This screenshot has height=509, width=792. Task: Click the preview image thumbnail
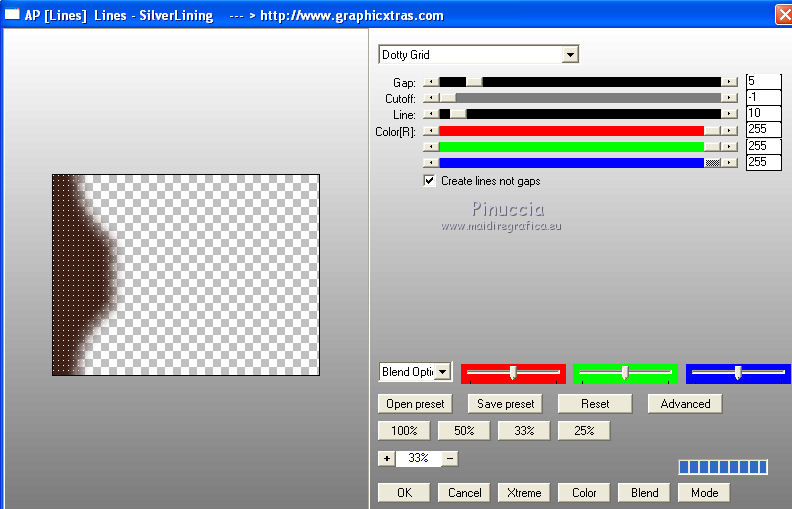[186, 275]
